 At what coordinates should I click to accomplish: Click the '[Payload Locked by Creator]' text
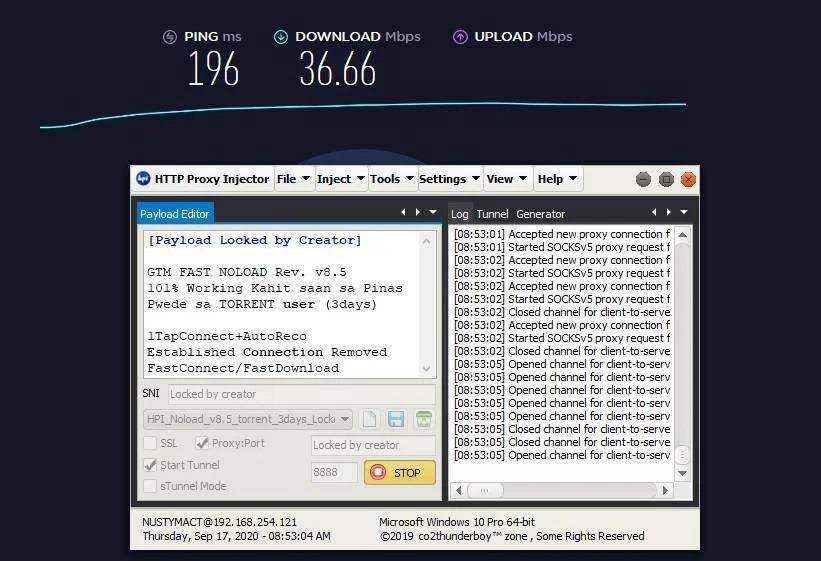point(254,240)
